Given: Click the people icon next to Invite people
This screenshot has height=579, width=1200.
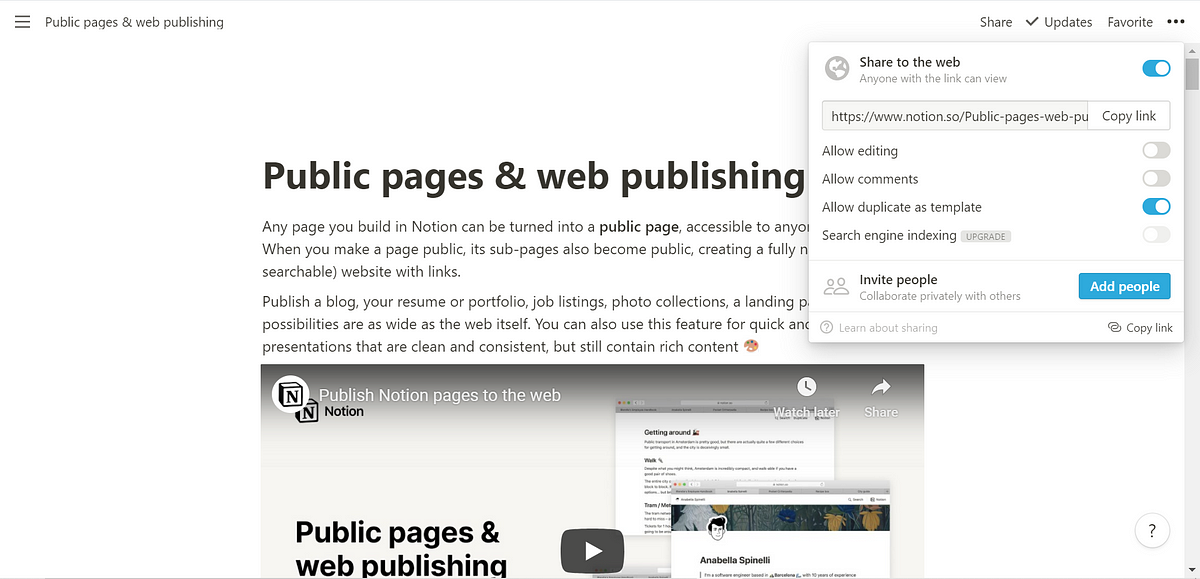Looking at the screenshot, I should (x=836, y=287).
